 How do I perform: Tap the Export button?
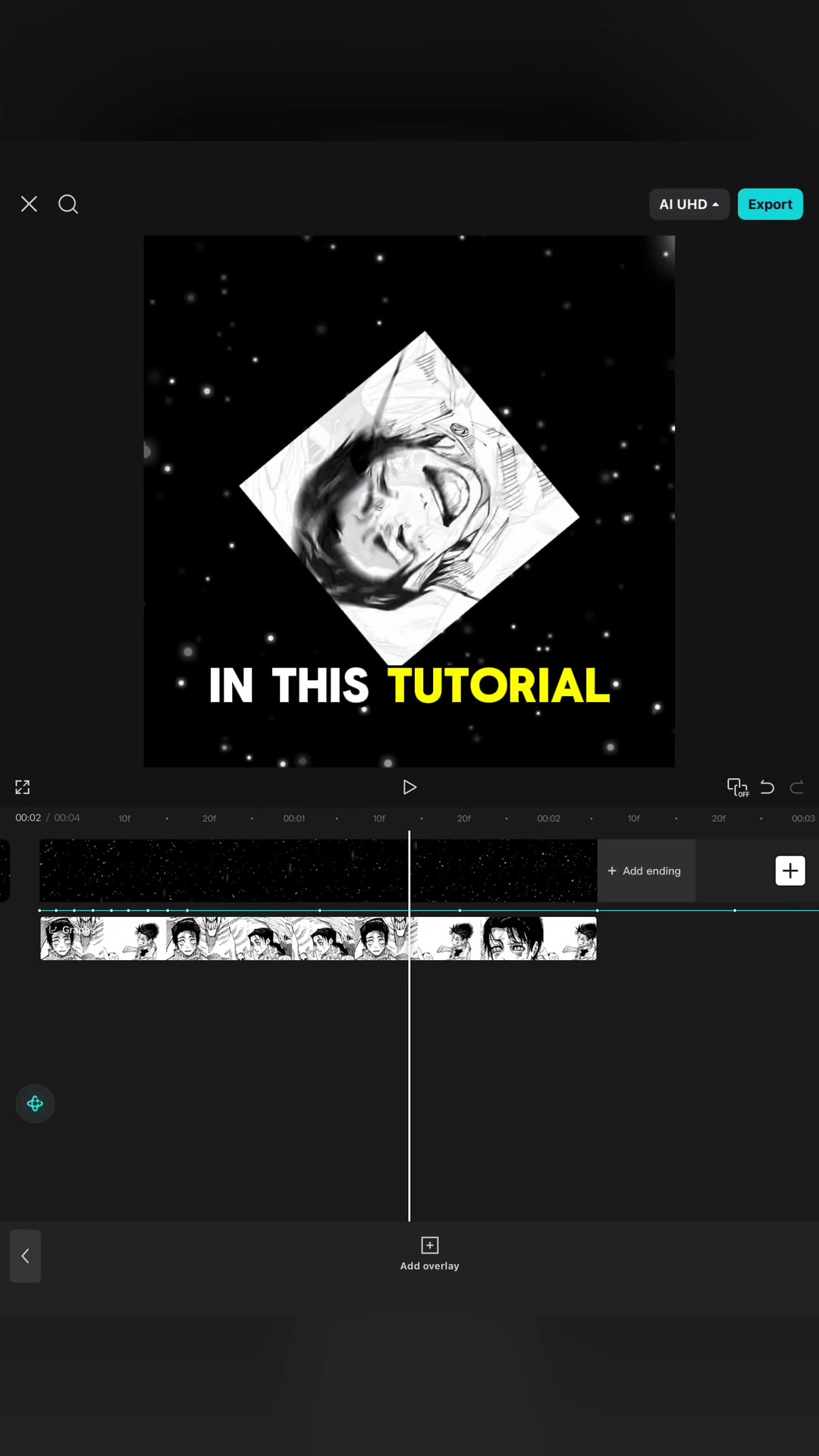770,204
